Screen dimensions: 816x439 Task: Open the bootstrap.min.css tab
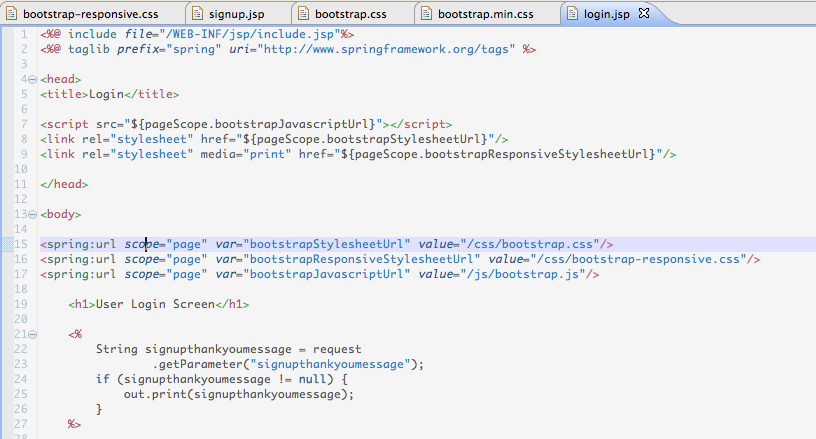tap(486, 14)
